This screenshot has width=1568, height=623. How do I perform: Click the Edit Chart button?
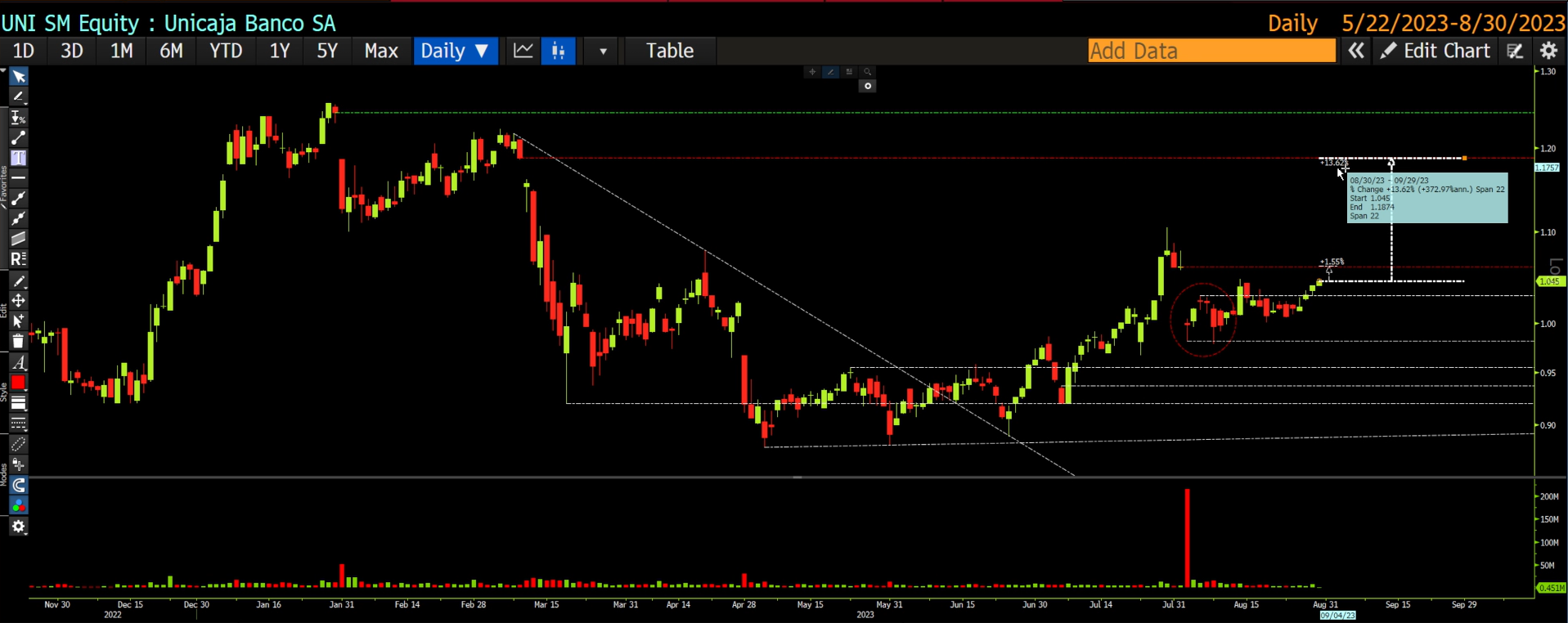tap(1435, 51)
